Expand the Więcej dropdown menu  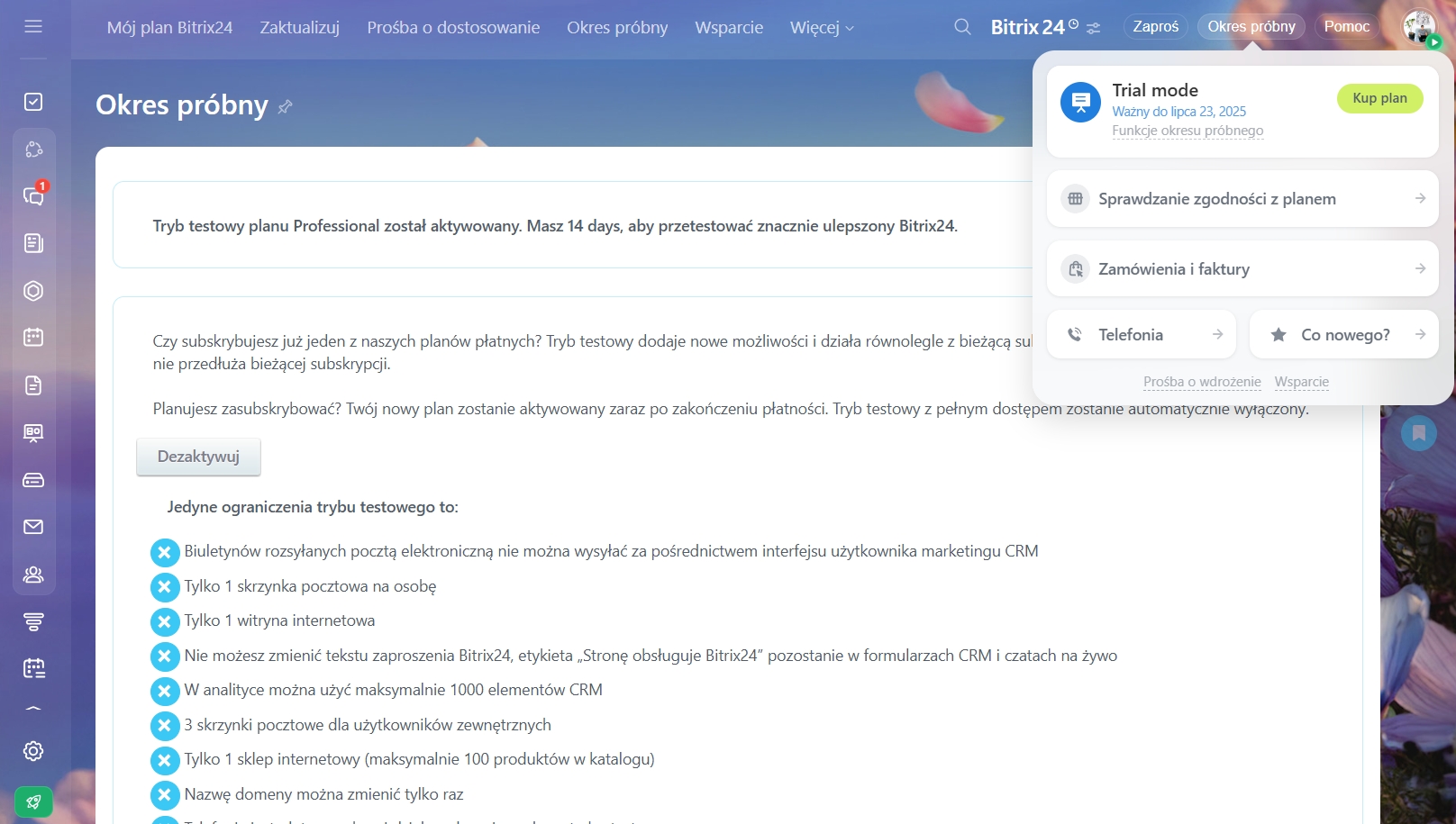(x=822, y=28)
